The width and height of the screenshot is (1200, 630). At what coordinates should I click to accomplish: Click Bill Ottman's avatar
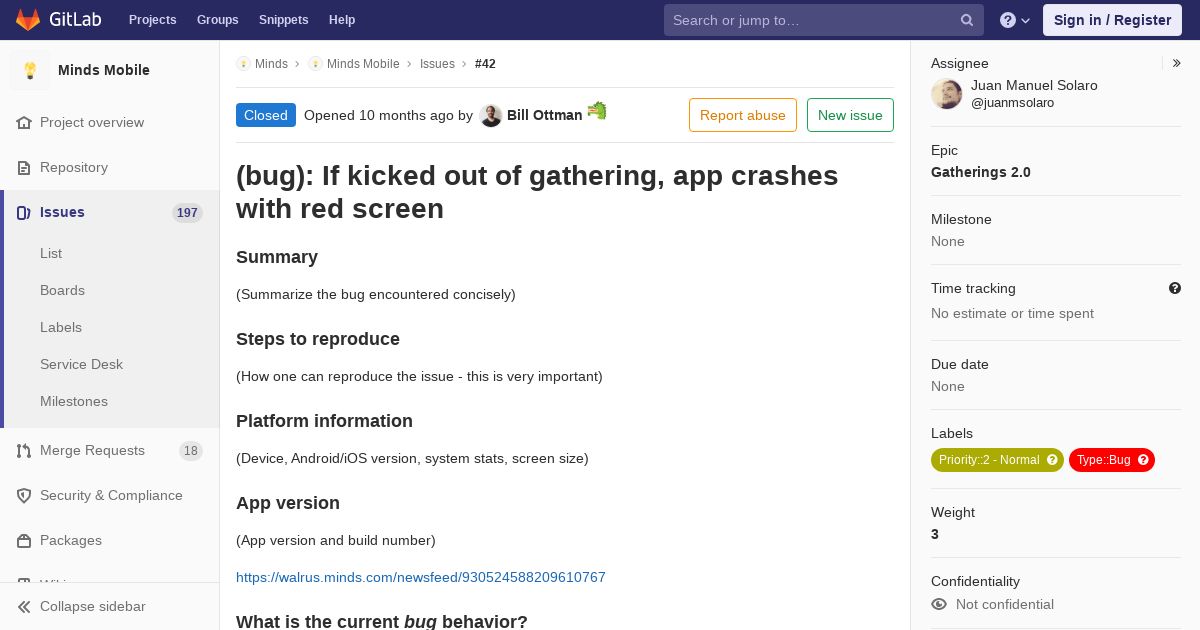tap(491, 115)
